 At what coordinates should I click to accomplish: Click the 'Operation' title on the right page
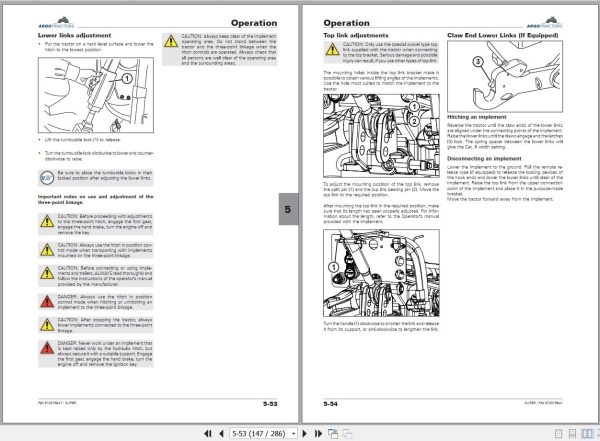pyautogui.click(x=347, y=23)
